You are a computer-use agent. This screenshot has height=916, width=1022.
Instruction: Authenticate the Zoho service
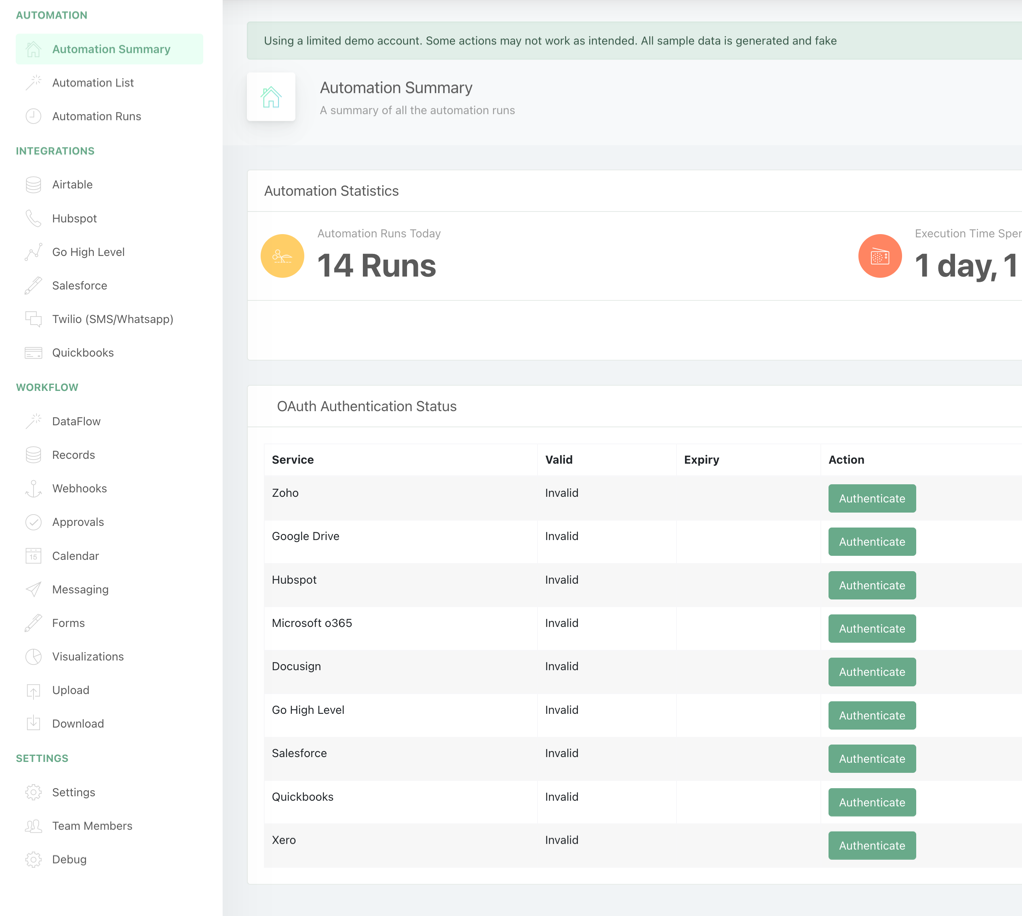(x=871, y=498)
